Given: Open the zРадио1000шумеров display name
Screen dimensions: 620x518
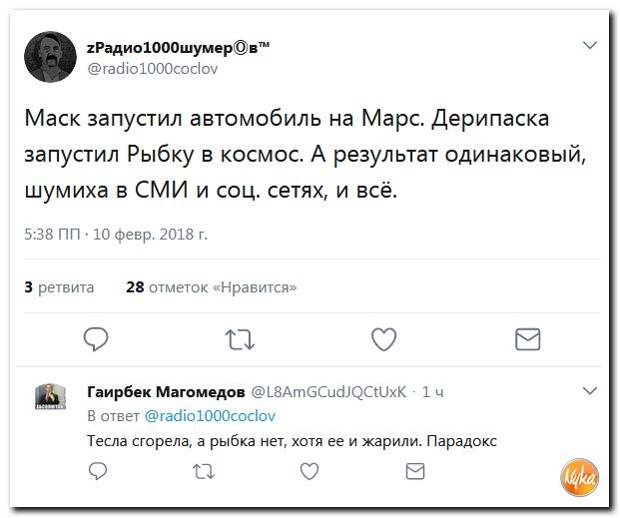Looking at the screenshot, I should (x=178, y=48).
